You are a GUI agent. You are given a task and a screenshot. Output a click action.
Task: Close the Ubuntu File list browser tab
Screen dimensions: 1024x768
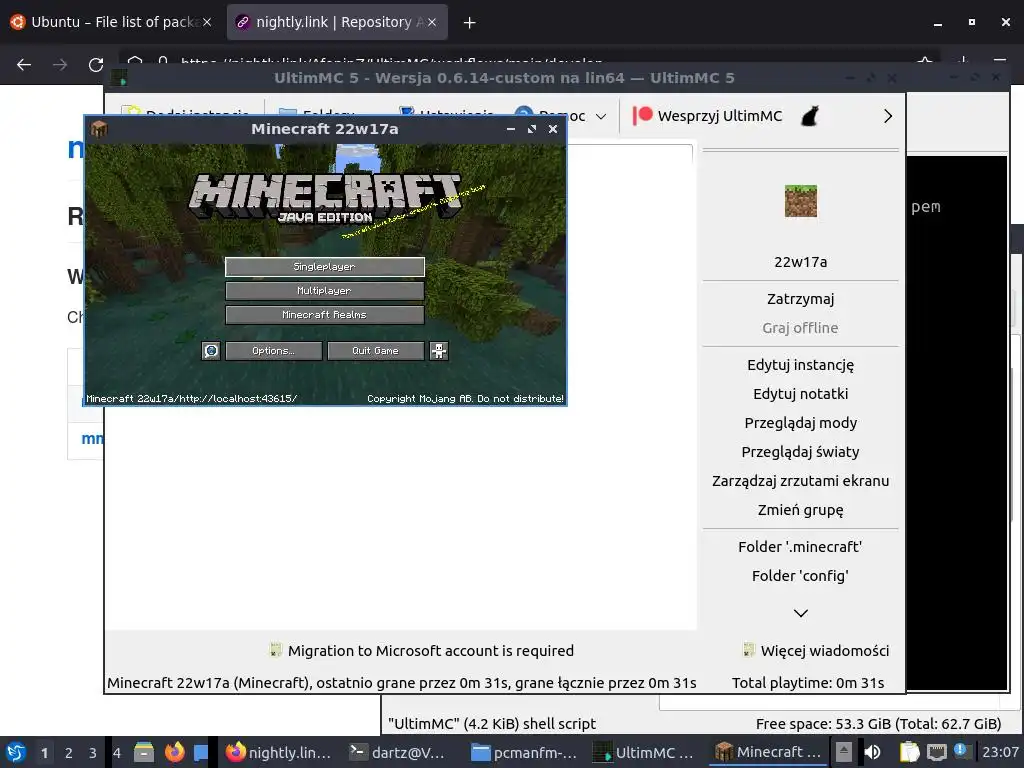point(207,22)
